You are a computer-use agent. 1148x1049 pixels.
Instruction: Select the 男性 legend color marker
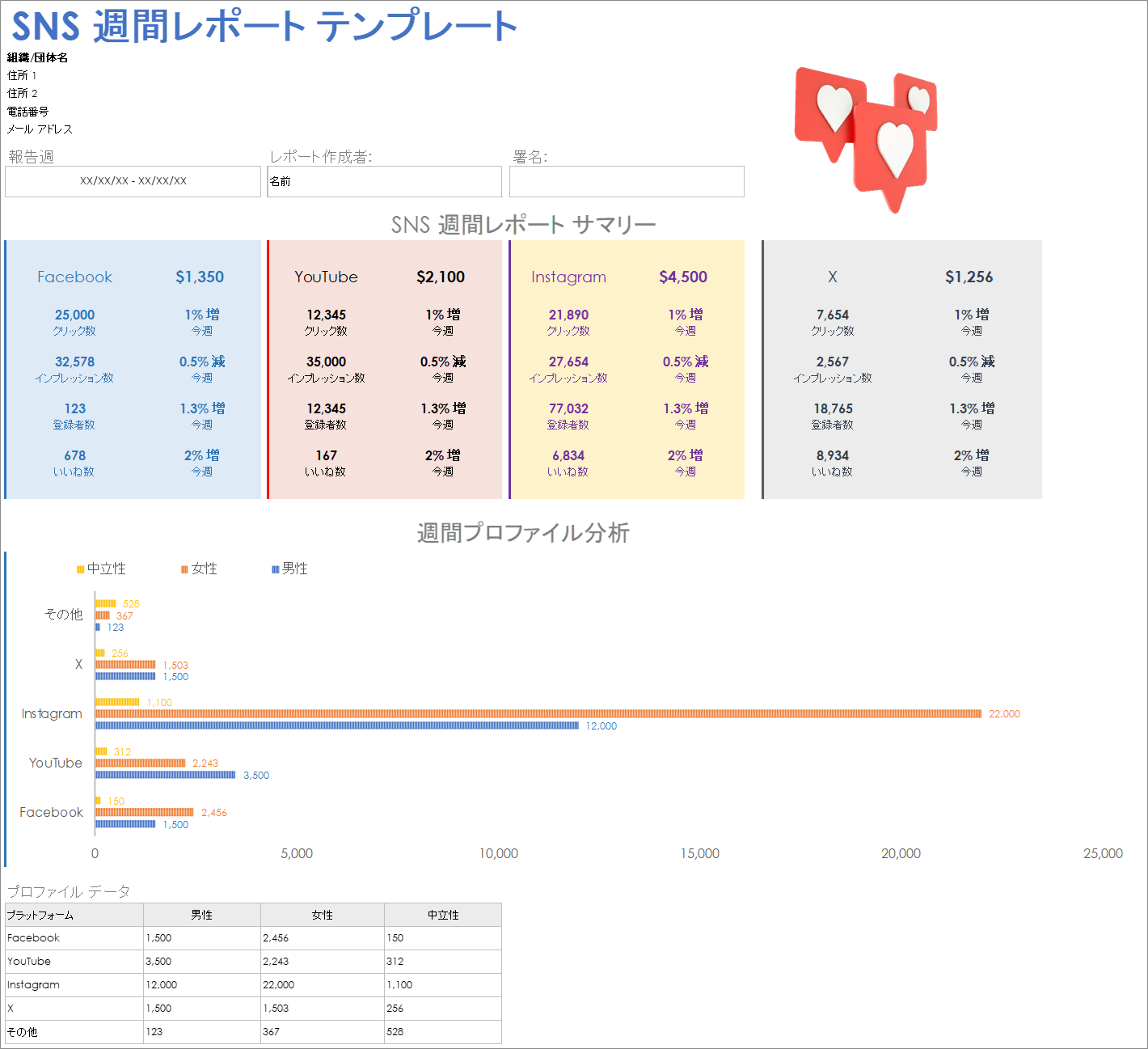tap(275, 569)
